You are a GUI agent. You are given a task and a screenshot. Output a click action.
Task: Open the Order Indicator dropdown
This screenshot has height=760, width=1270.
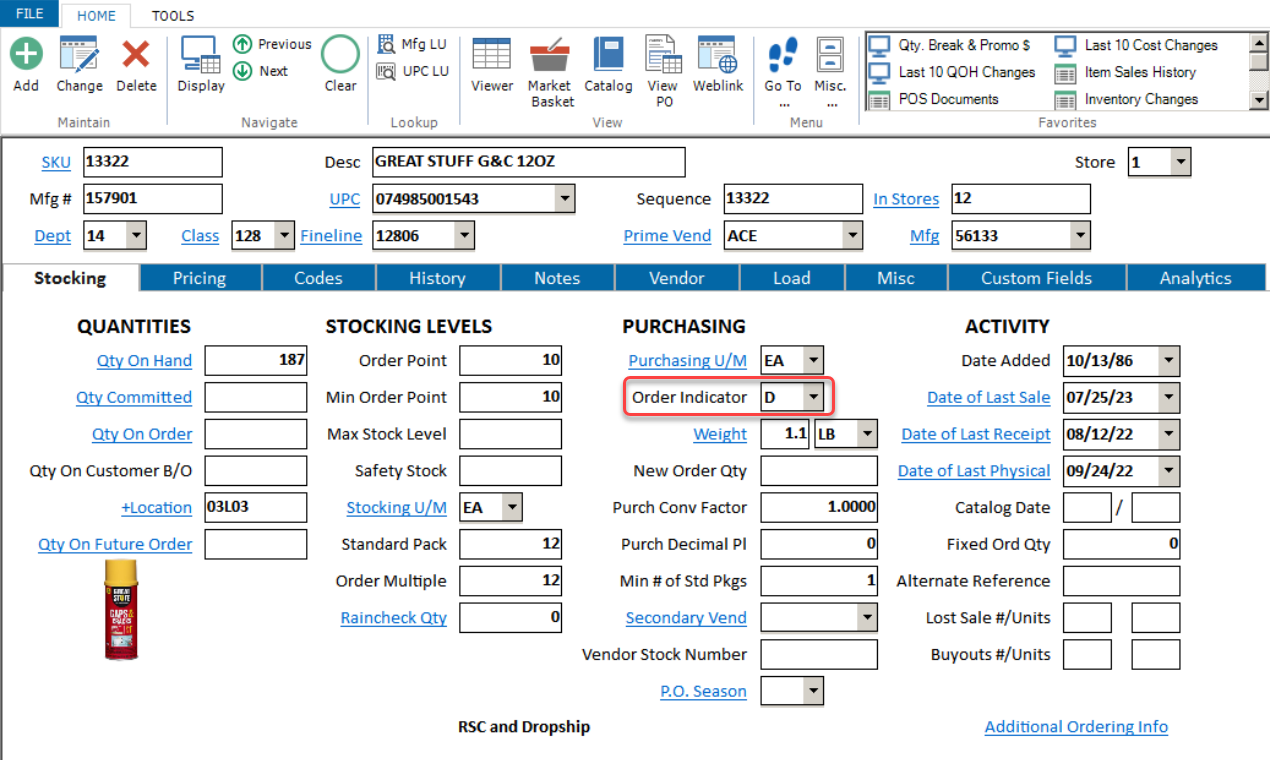pos(814,398)
